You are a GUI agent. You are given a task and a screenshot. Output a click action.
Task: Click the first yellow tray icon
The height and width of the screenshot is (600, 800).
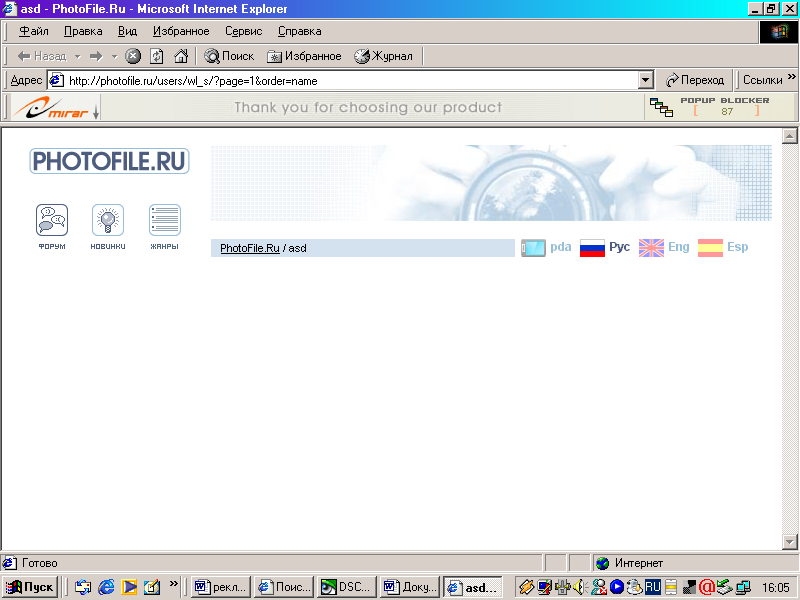click(526, 587)
